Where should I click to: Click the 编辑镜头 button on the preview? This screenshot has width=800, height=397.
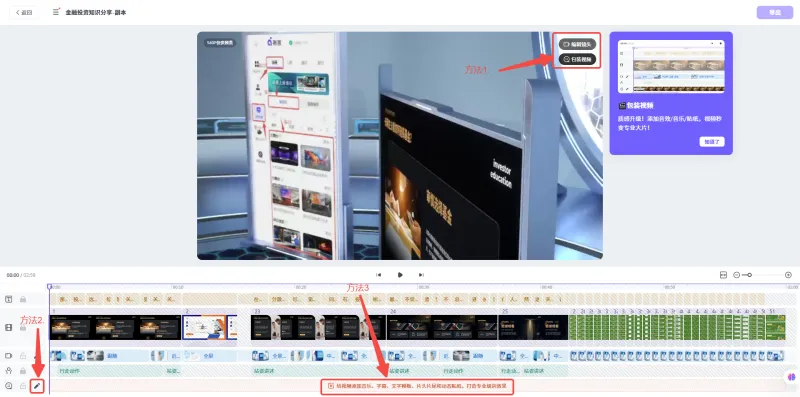tap(577, 44)
